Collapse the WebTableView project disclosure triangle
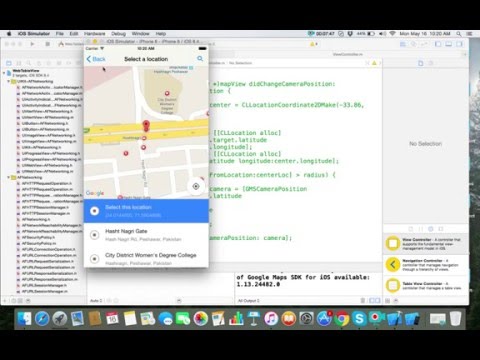 [4, 72]
